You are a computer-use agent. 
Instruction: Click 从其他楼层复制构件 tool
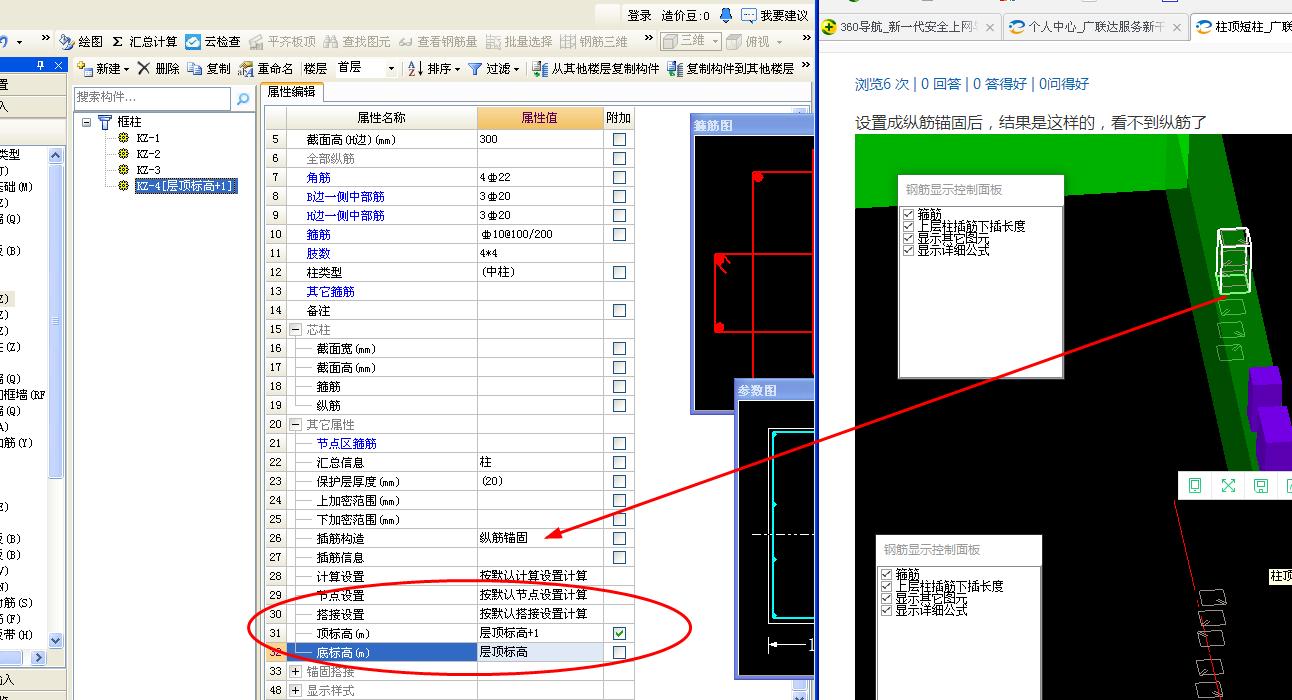[x=596, y=69]
